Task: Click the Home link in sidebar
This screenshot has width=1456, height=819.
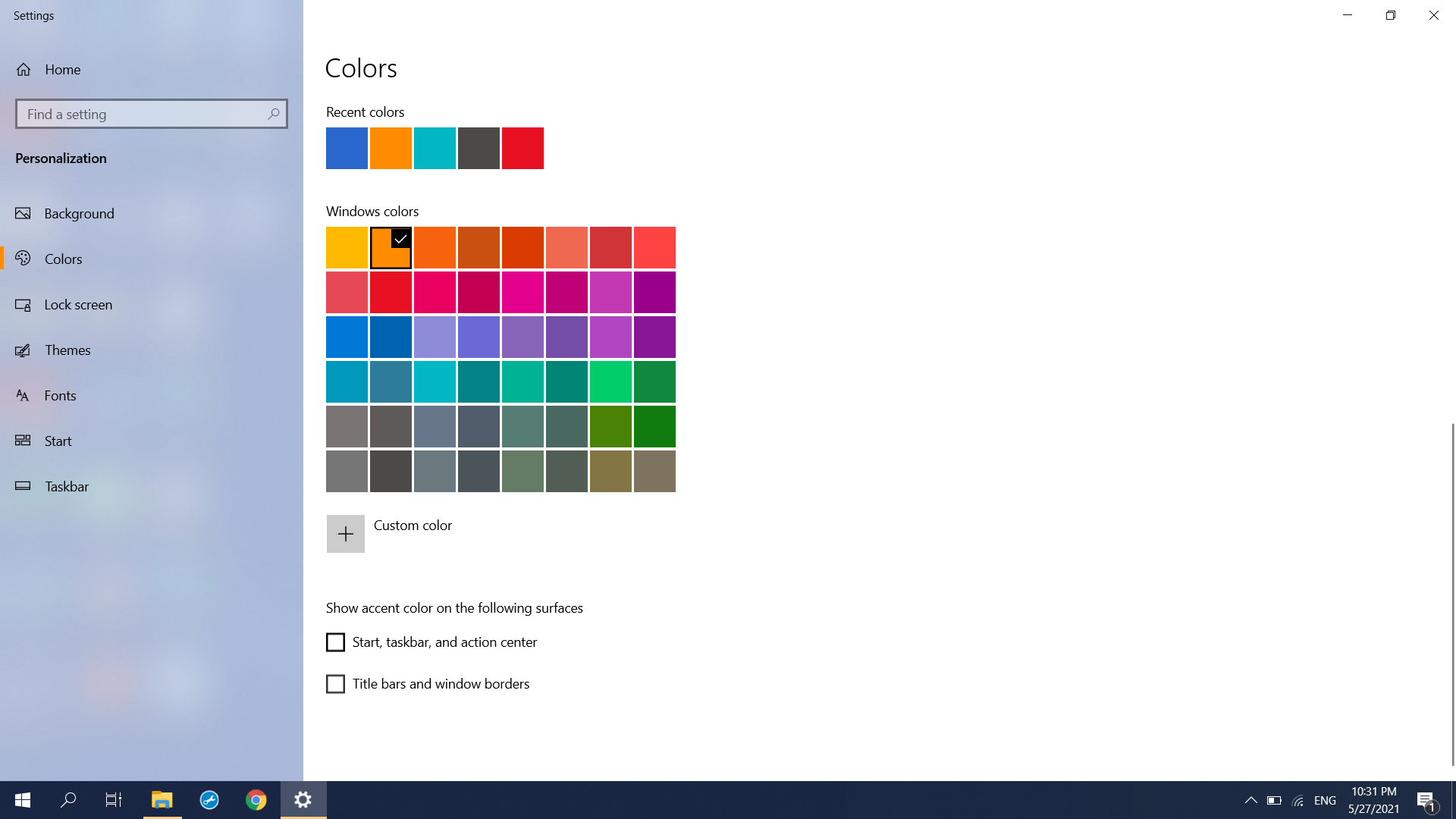Action: point(63,70)
